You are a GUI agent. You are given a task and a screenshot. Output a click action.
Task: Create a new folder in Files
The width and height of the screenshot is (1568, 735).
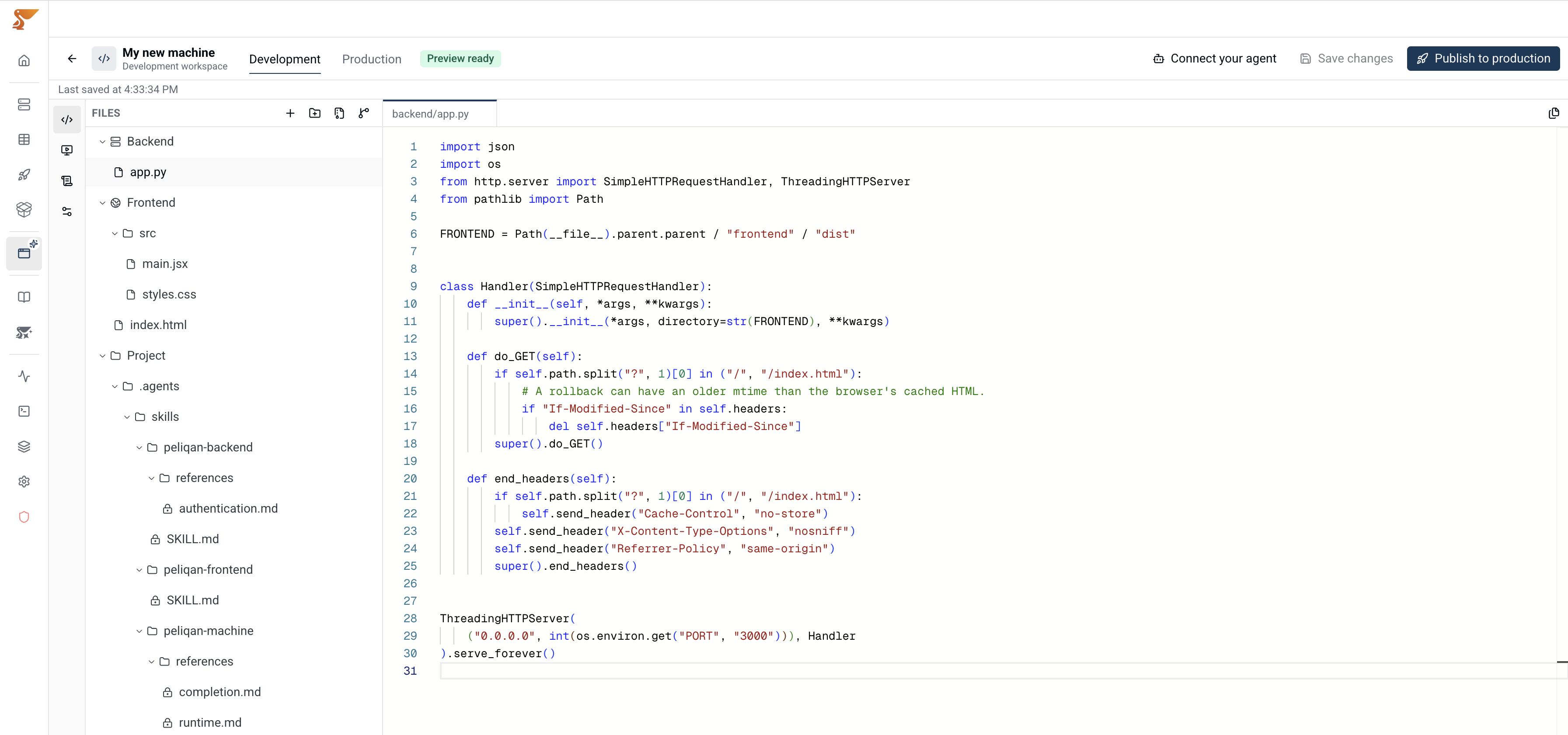pos(315,113)
